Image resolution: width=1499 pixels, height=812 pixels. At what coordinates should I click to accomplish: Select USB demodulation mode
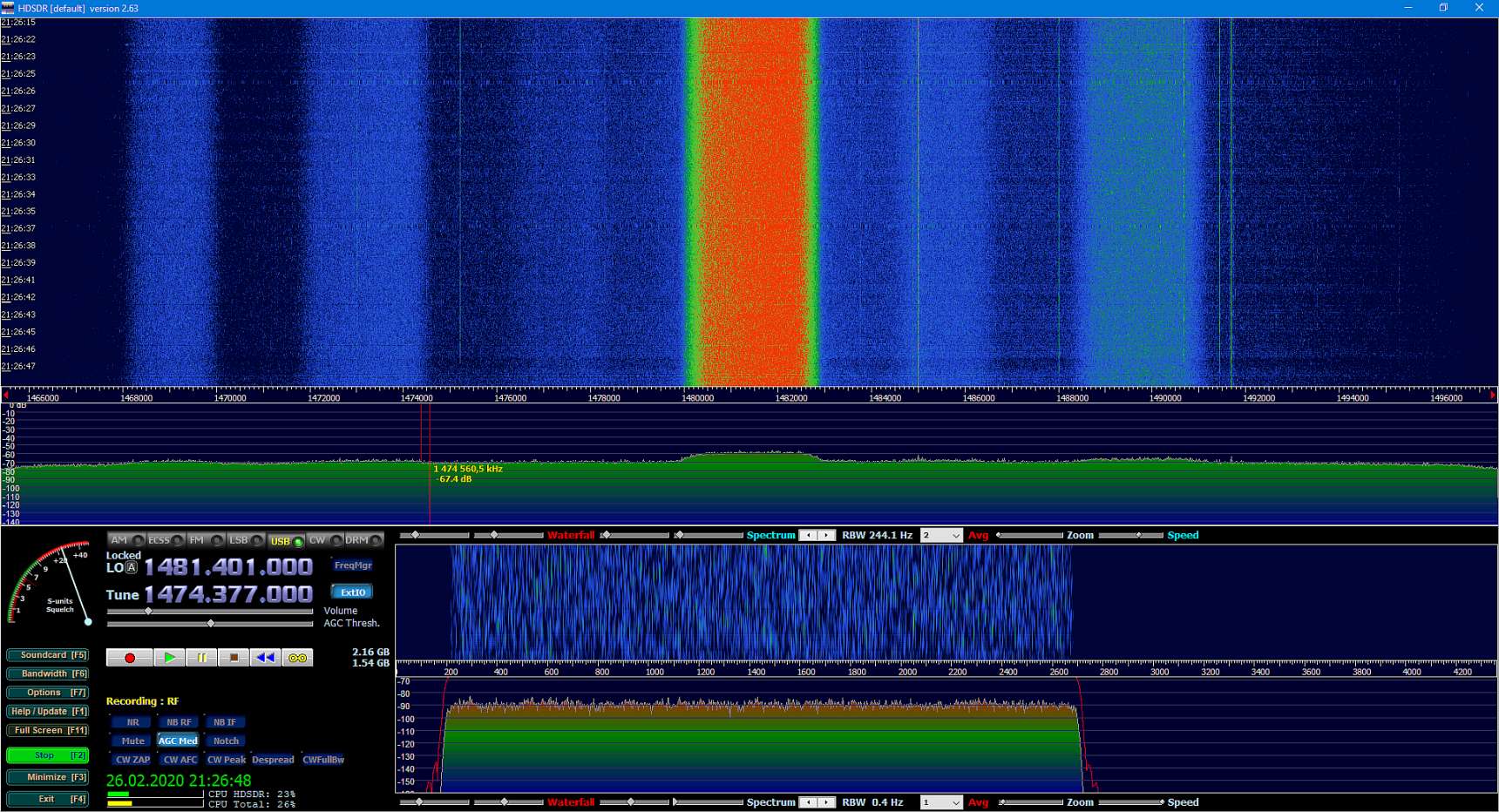286,541
